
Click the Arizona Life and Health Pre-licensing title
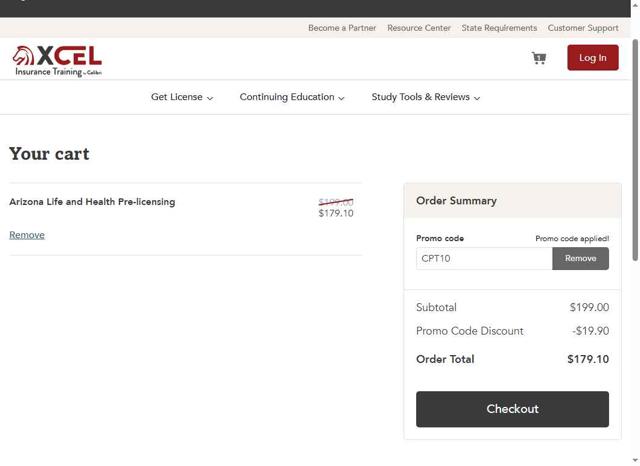pyautogui.click(x=92, y=202)
